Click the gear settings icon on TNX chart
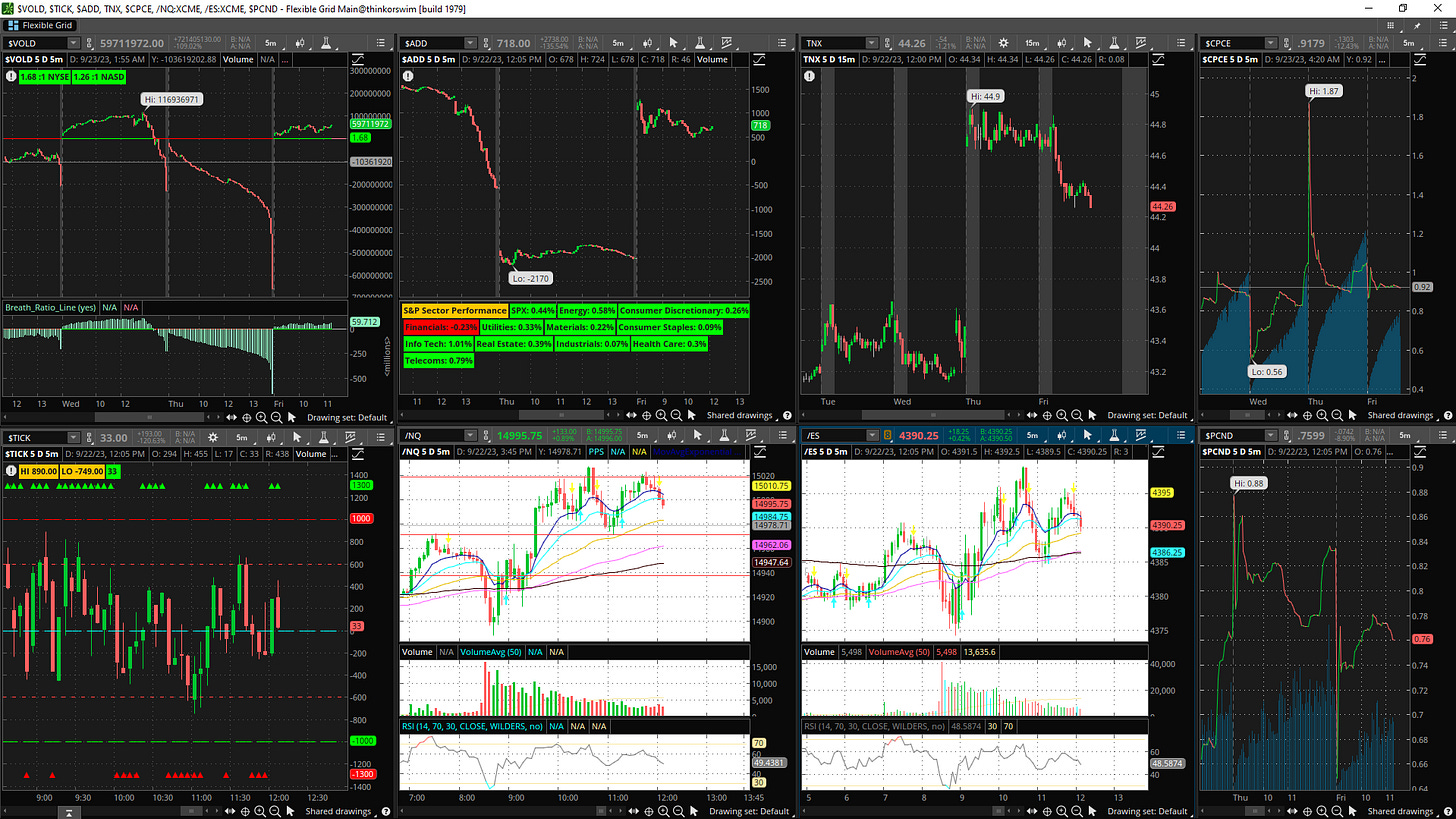This screenshot has height=819, width=1456. click(1003, 43)
